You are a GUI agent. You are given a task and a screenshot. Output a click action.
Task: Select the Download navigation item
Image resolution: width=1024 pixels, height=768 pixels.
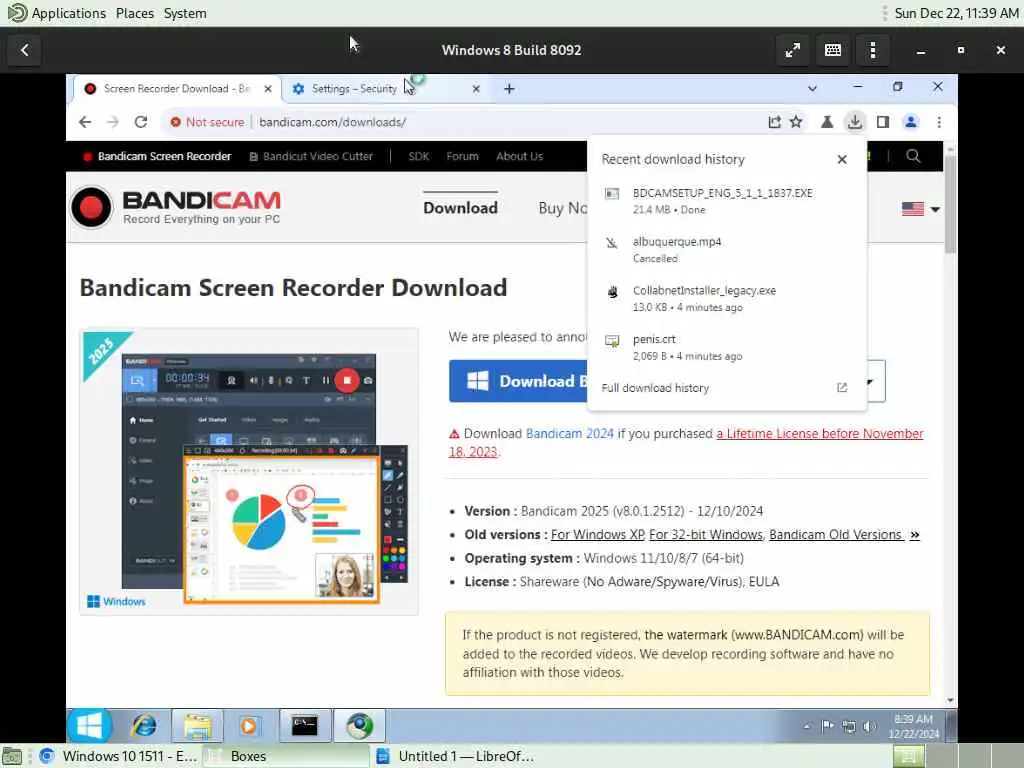tap(460, 208)
